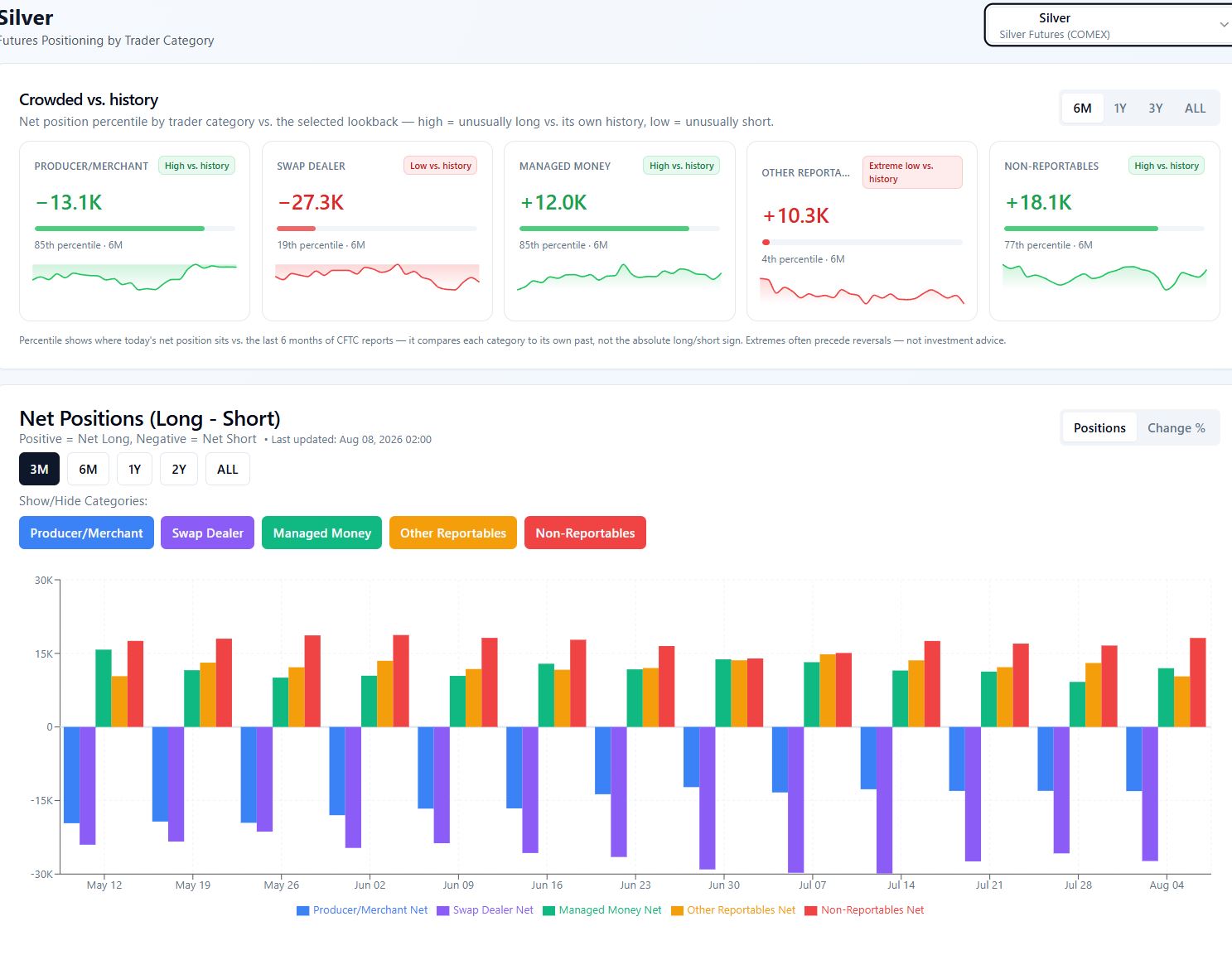Toggle Swap Dealer category visibility

coord(207,533)
